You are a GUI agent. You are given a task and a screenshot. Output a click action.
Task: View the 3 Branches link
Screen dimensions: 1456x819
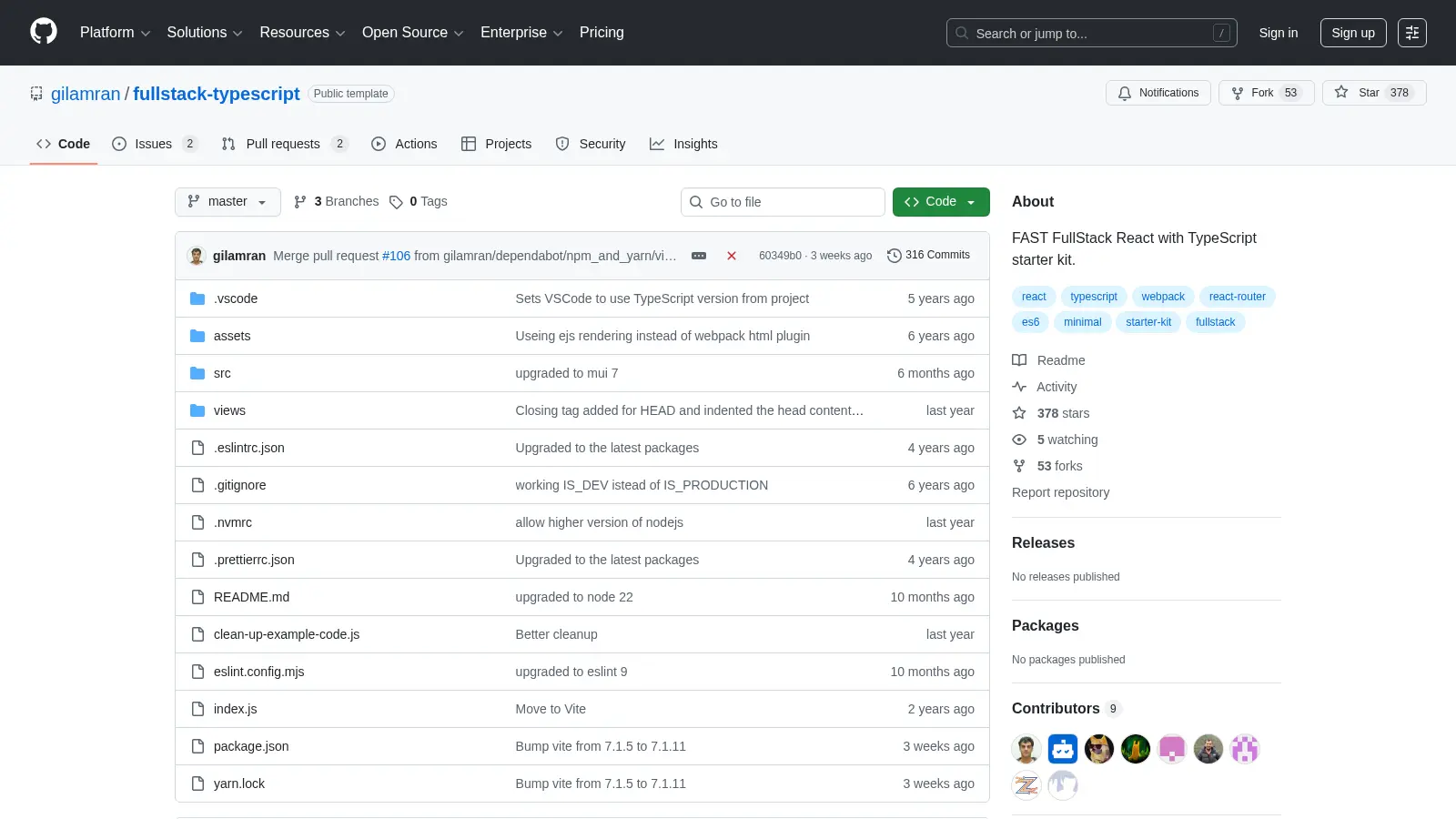[337, 202]
